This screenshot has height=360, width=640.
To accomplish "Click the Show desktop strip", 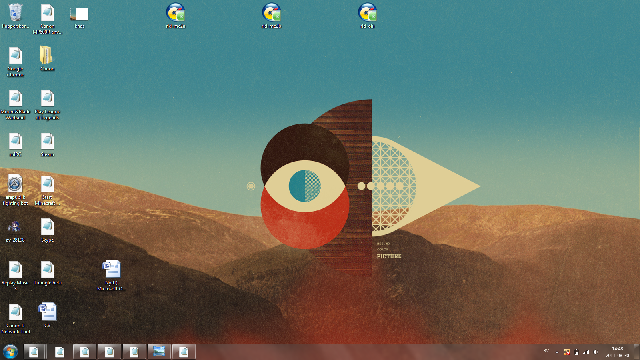I will tap(637, 352).
